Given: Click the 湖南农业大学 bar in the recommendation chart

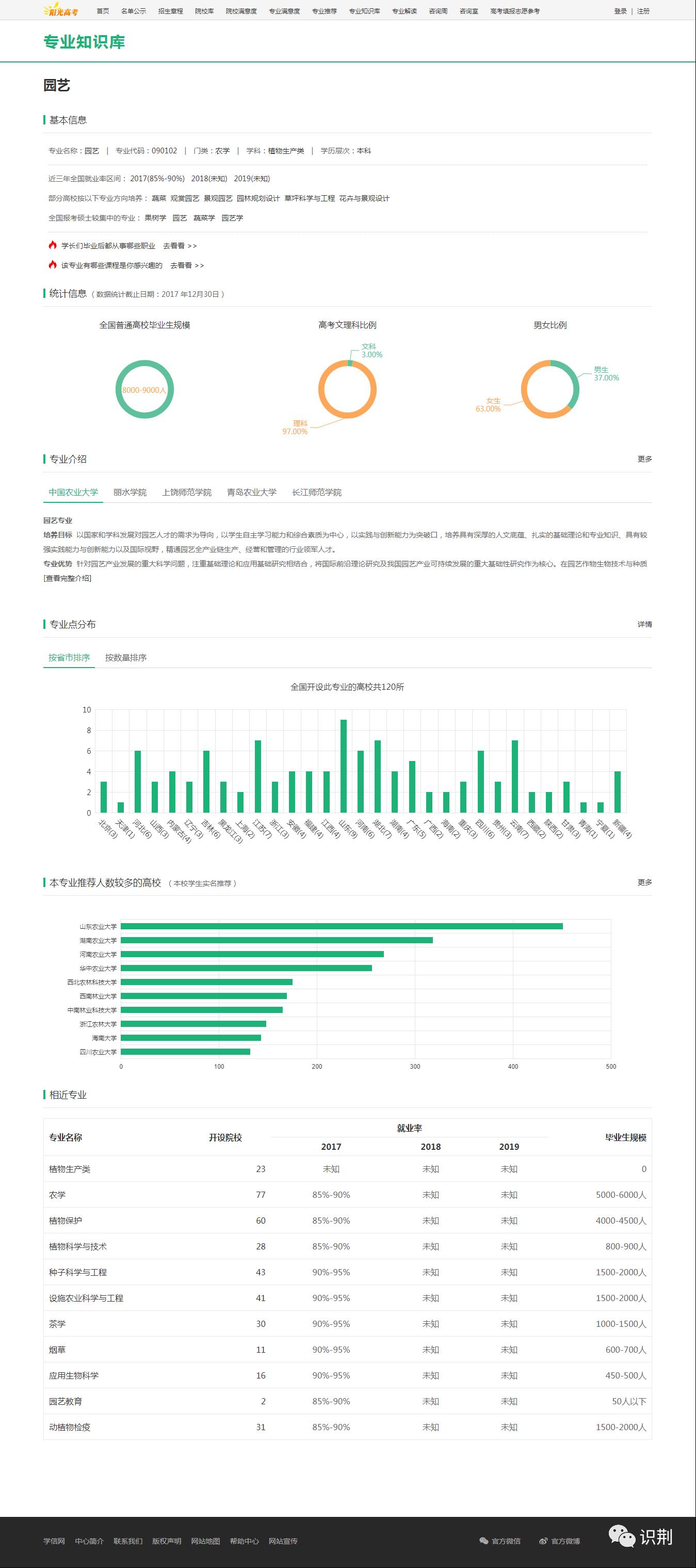Looking at the screenshot, I should click(277, 940).
